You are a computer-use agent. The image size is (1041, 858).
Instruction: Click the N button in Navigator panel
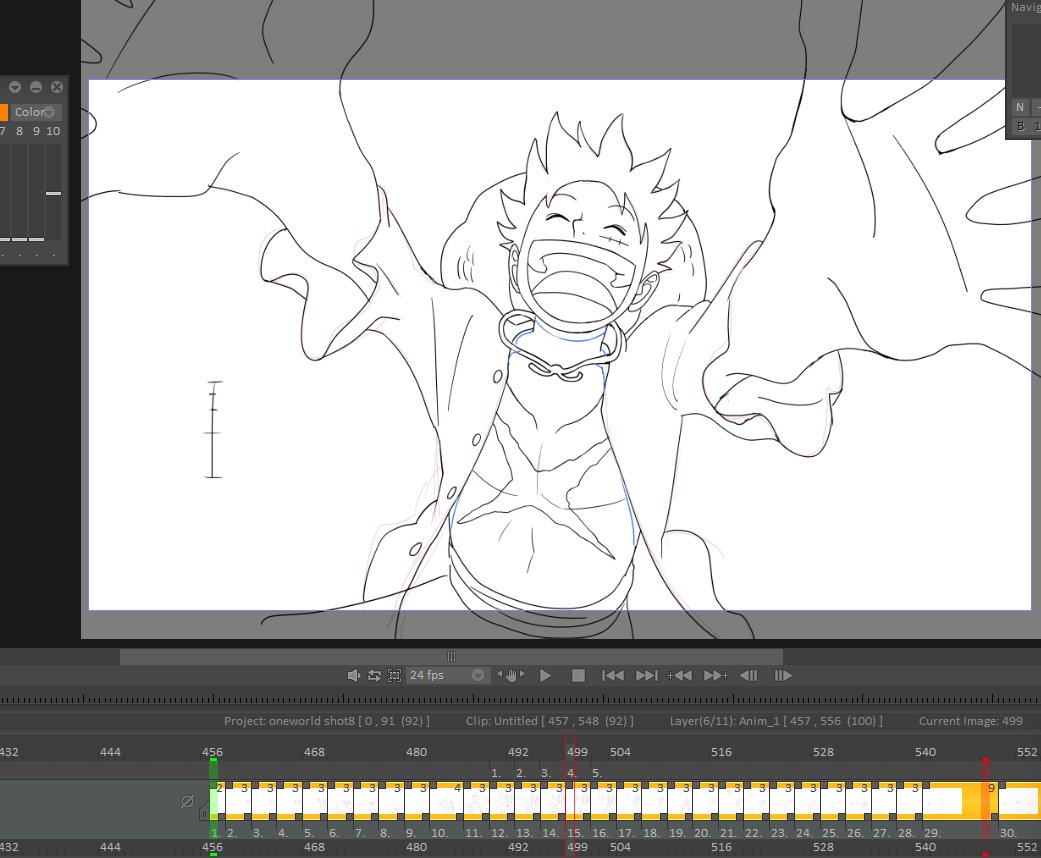pyautogui.click(x=1020, y=107)
